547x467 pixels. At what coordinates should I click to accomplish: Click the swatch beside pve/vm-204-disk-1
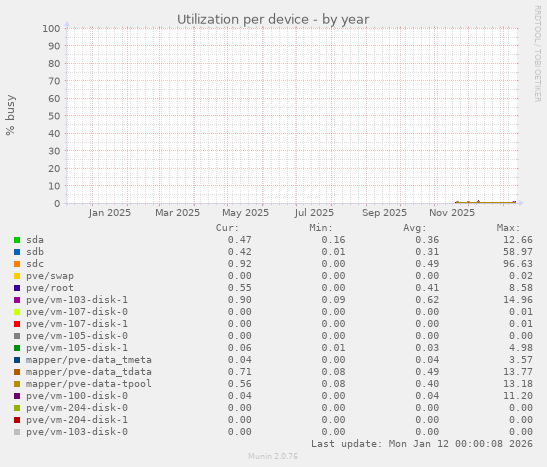(x=17, y=420)
